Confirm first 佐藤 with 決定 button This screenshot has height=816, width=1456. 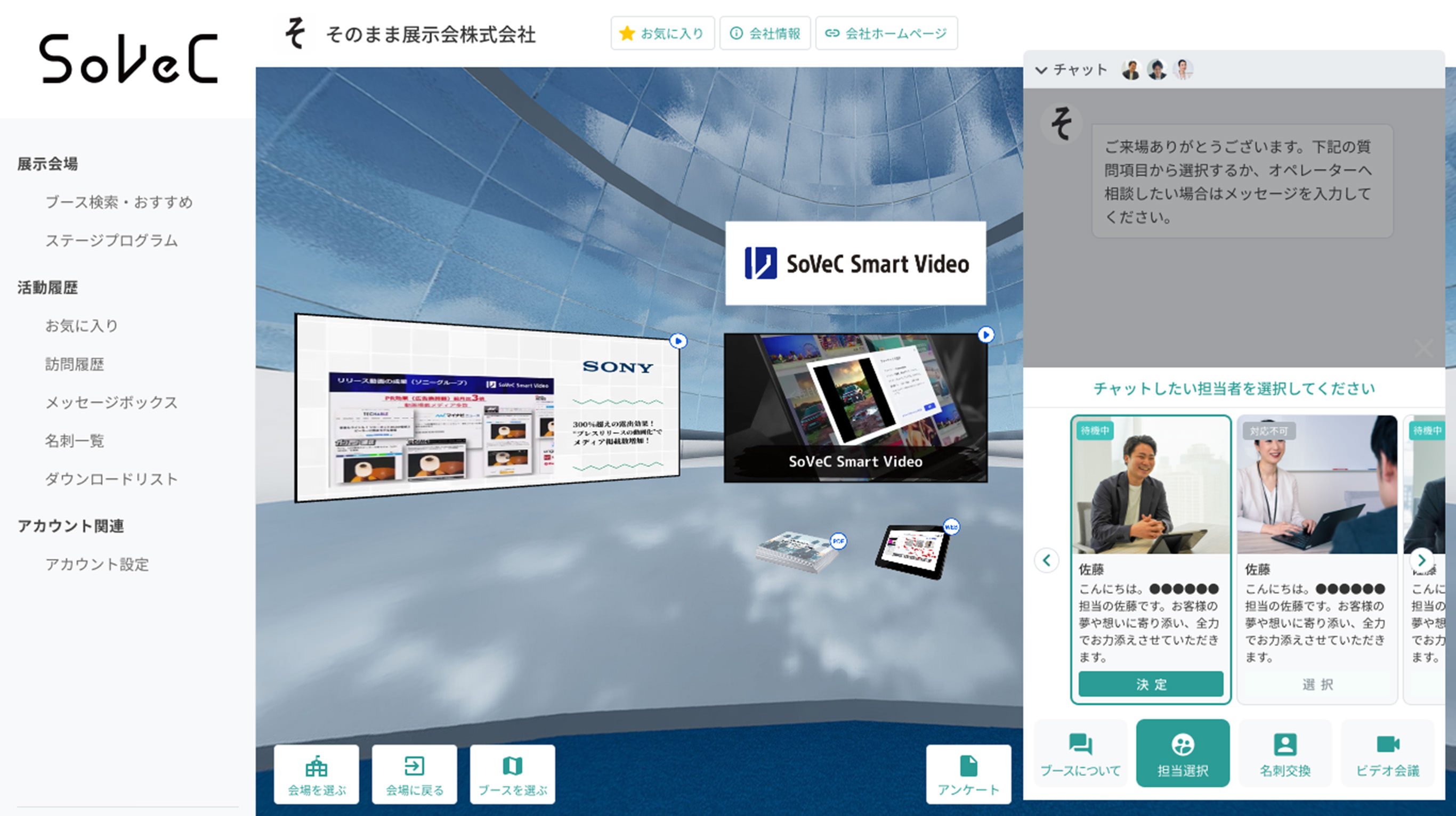pos(1151,684)
